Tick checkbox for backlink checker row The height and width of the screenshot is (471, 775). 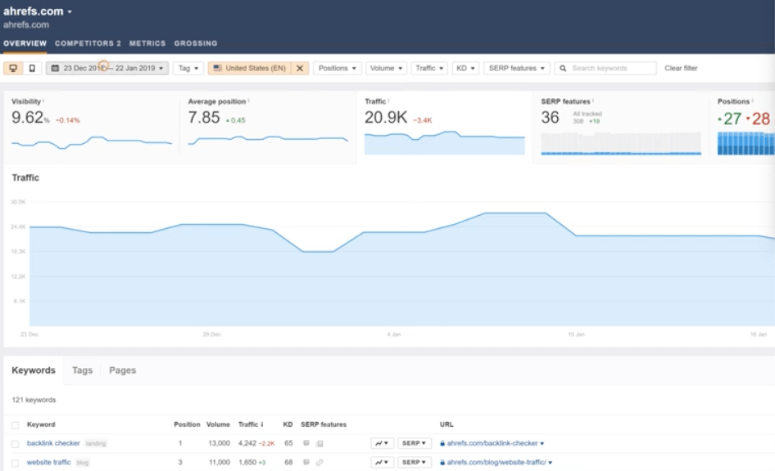[x=15, y=444]
